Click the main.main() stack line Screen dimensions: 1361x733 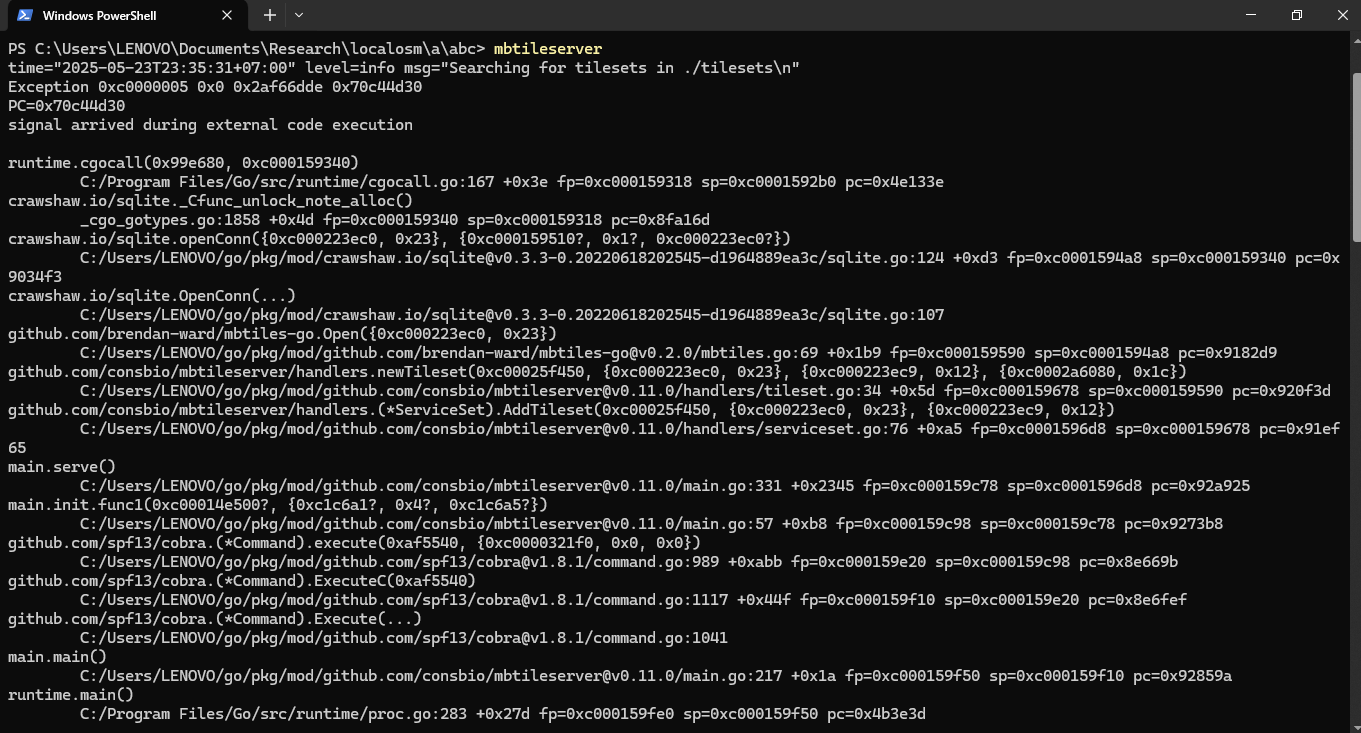tap(57, 656)
